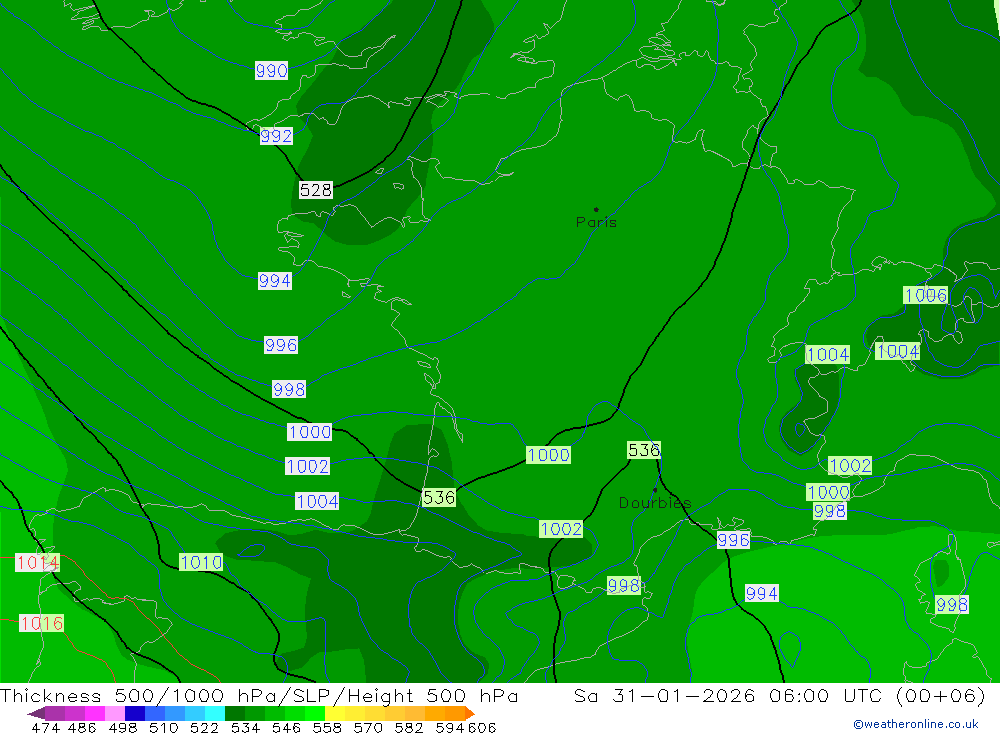Click the Dourbies city label
Viewport: 1000px width, 733px height.
pos(655,503)
